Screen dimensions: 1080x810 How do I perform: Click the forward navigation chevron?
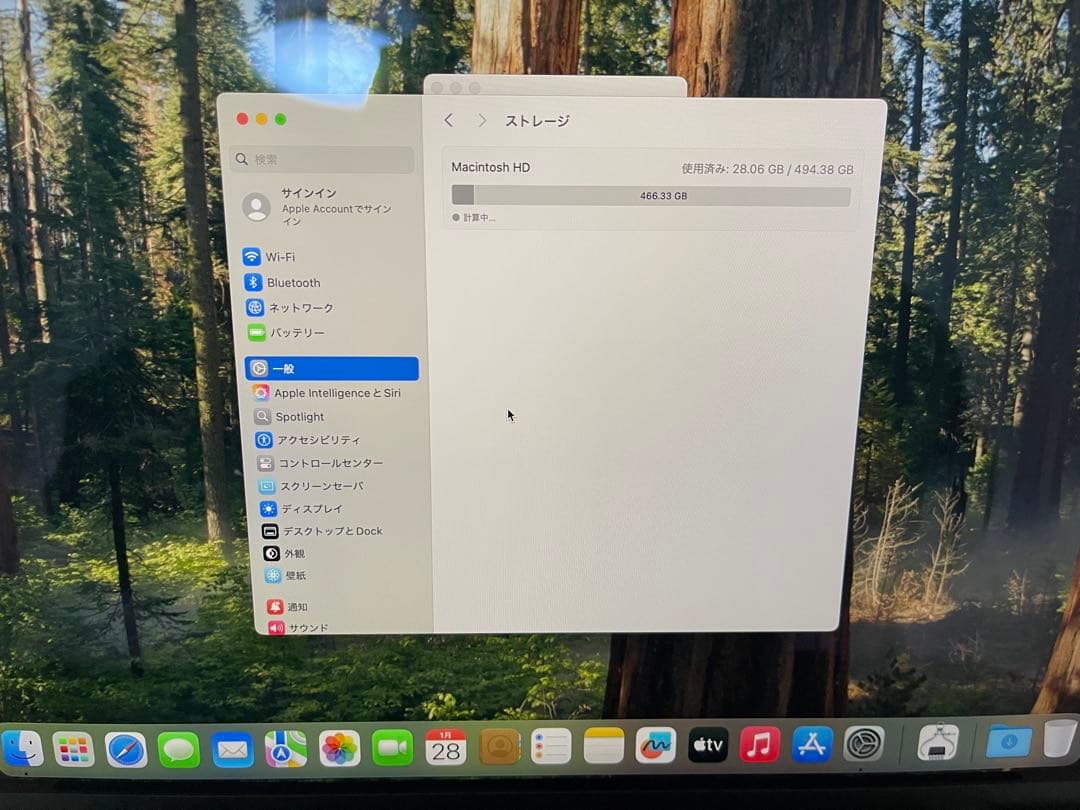tap(481, 120)
